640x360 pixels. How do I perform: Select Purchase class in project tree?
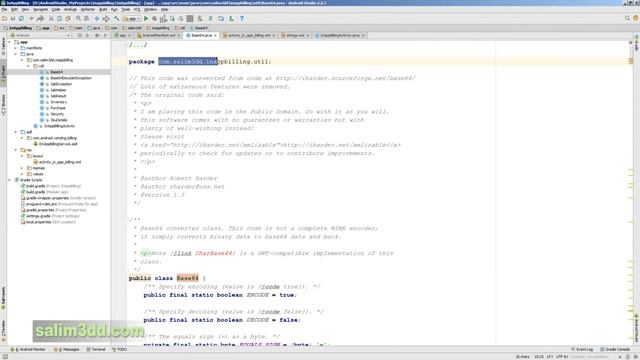coord(58,108)
